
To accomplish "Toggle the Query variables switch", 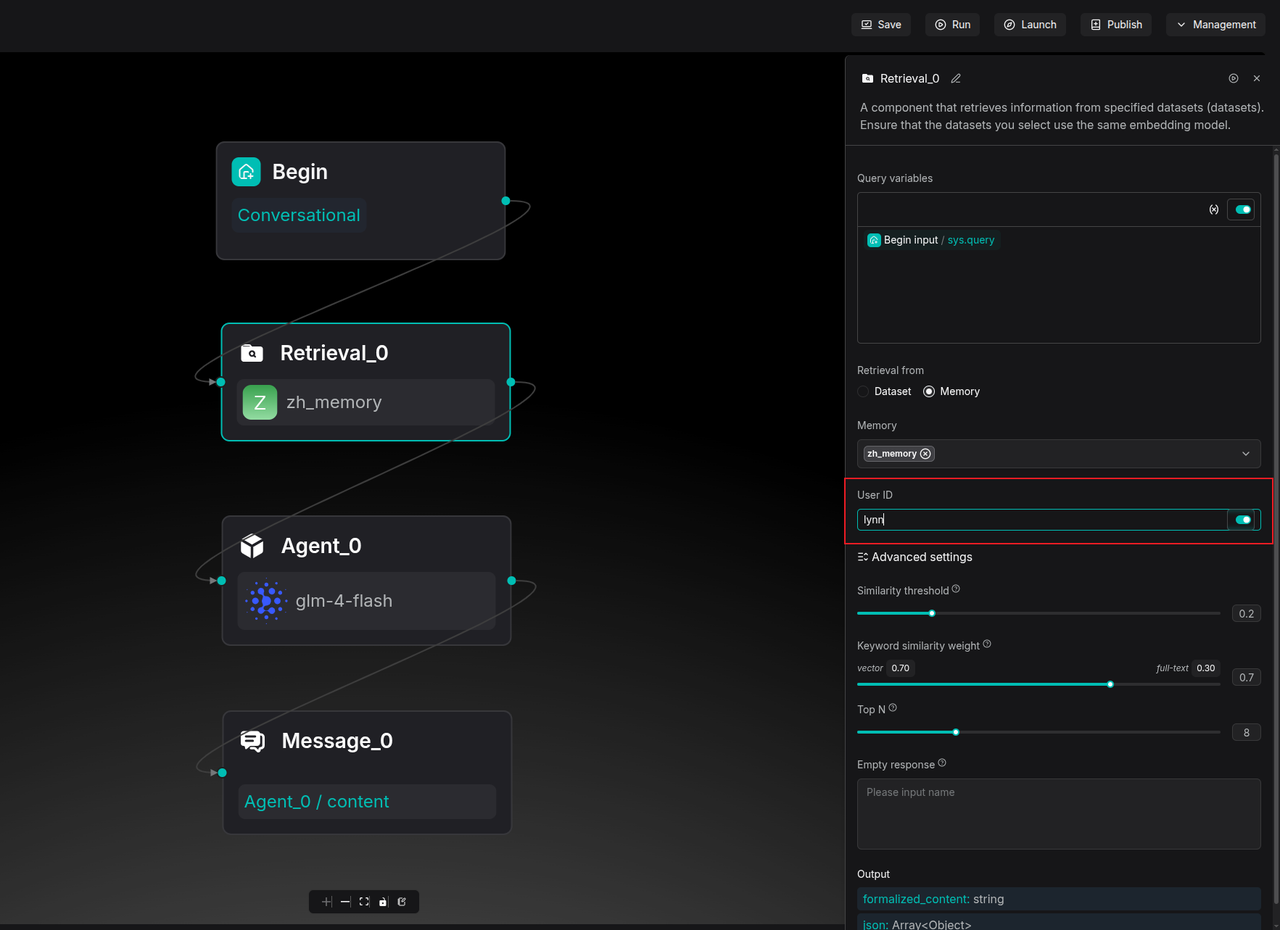I will 1242,210.
